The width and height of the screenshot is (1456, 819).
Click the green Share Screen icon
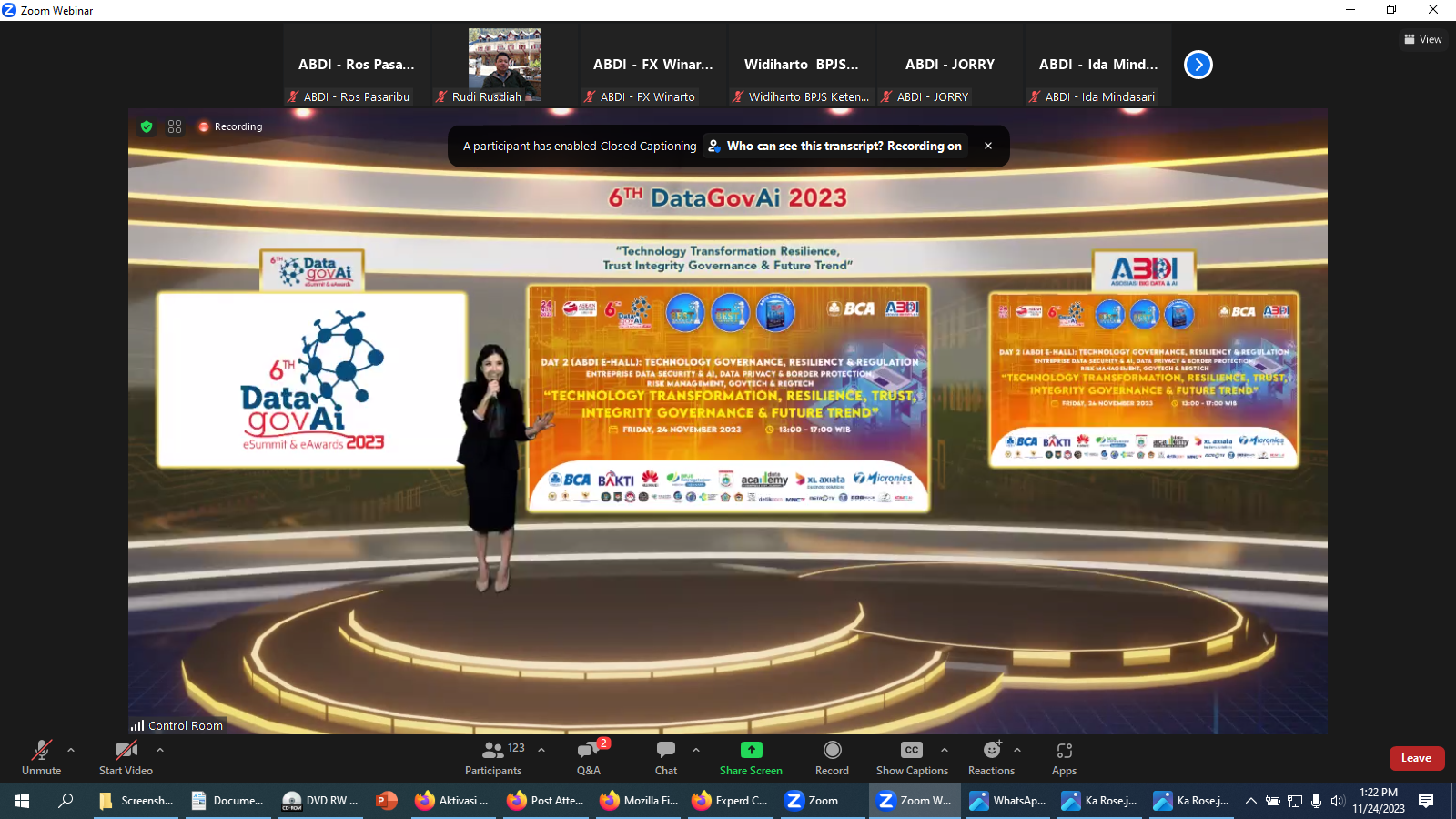click(751, 750)
